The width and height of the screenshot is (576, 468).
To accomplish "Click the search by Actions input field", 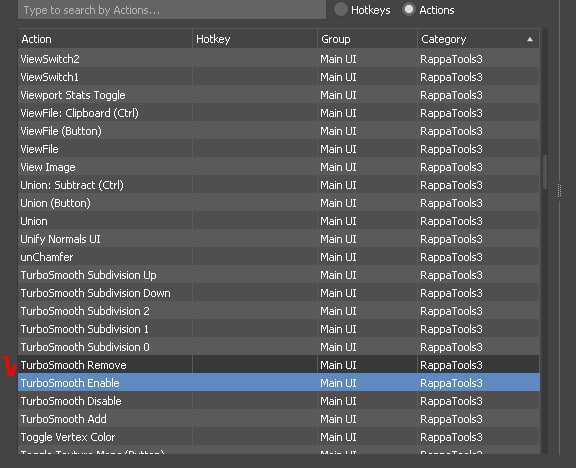I will pyautogui.click(x=172, y=10).
